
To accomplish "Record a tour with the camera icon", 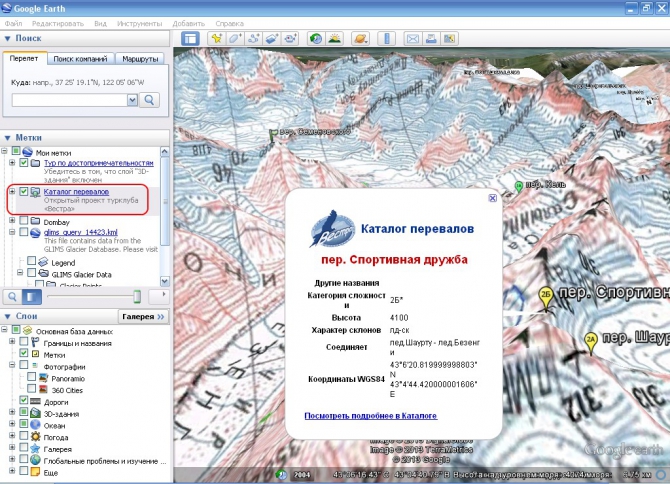I will click(290, 39).
